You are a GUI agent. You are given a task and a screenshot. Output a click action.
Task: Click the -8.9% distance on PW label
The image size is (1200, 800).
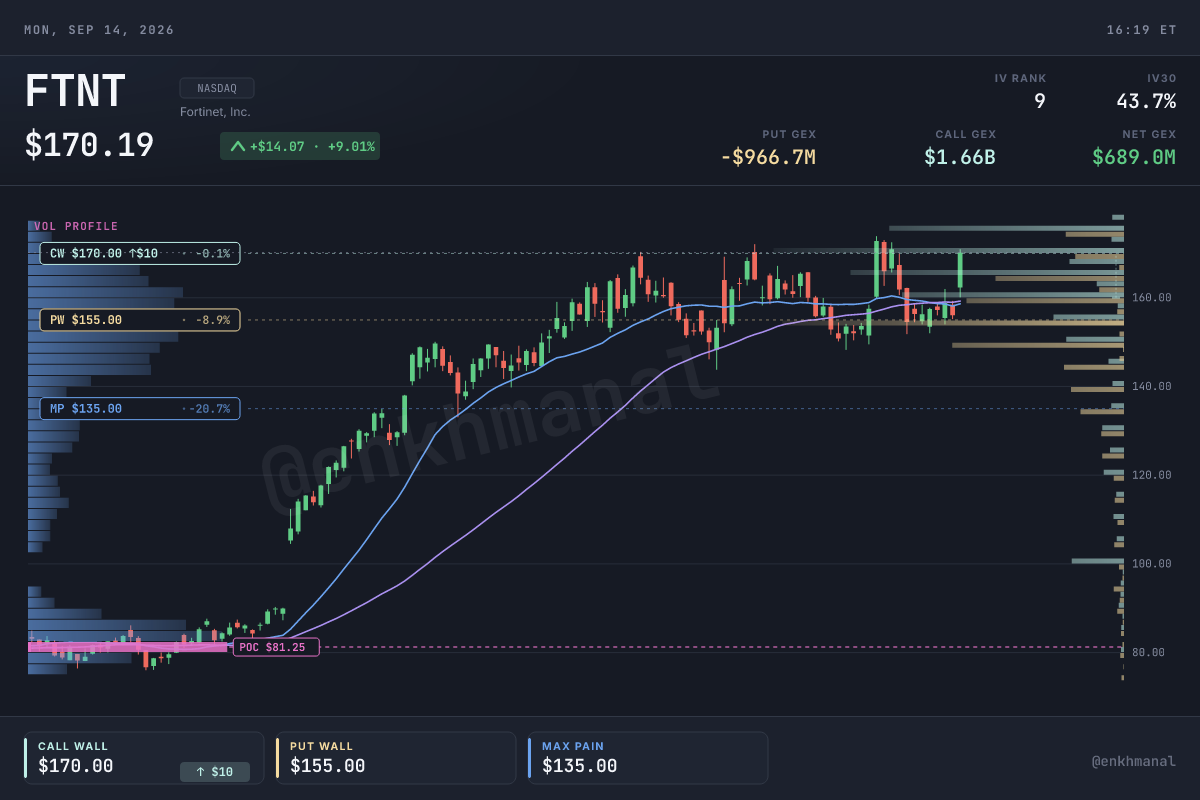point(212,320)
